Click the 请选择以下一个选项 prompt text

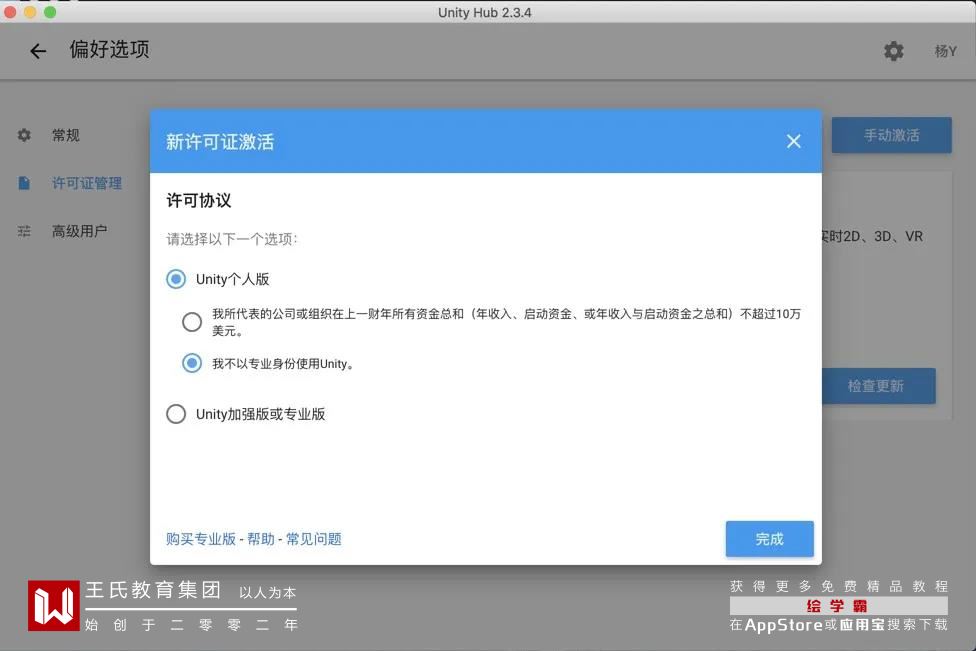[x=232, y=239]
